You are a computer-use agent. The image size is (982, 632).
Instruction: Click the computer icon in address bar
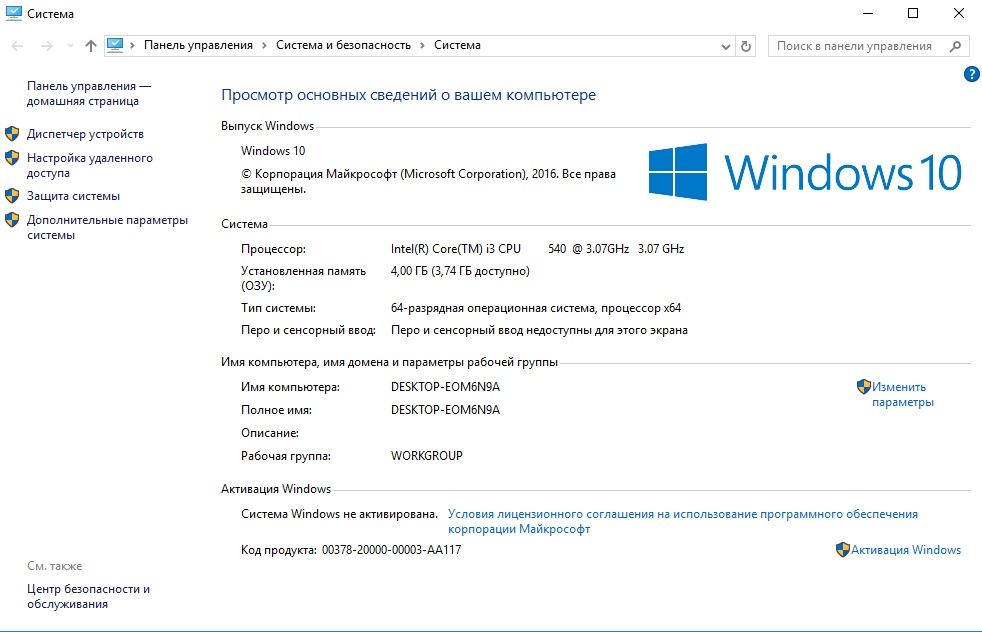[115, 45]
